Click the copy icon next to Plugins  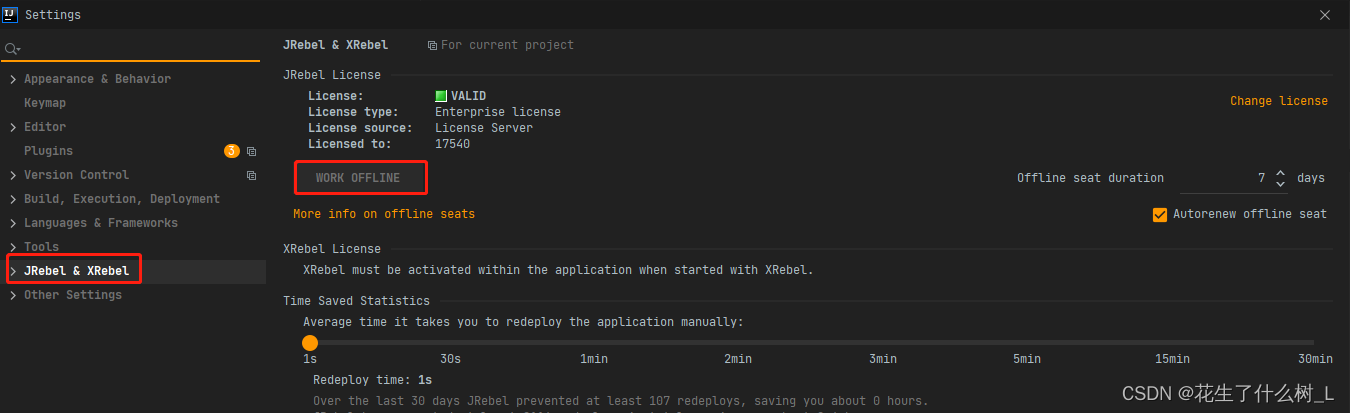(252, 152)
